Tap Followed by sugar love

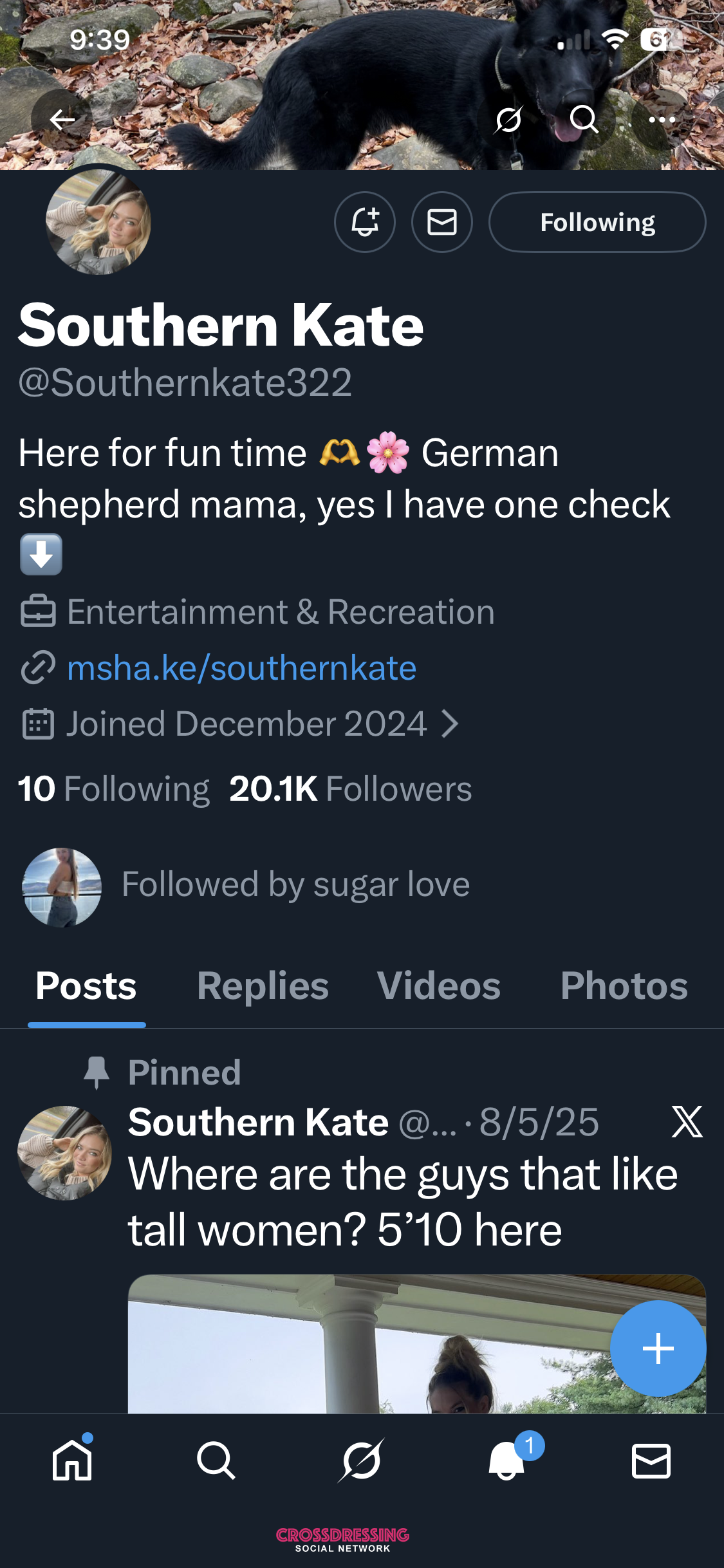[x=295, y=885]
